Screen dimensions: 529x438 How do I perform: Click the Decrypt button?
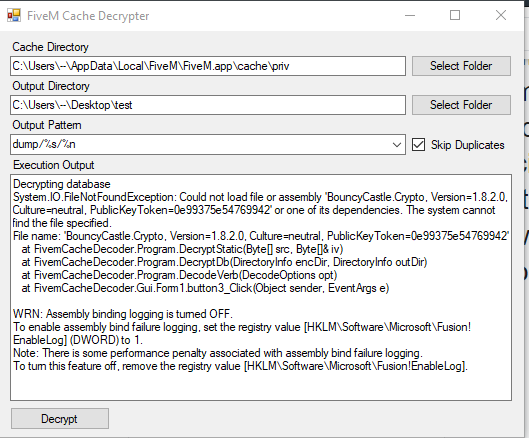tap(60, 419)
